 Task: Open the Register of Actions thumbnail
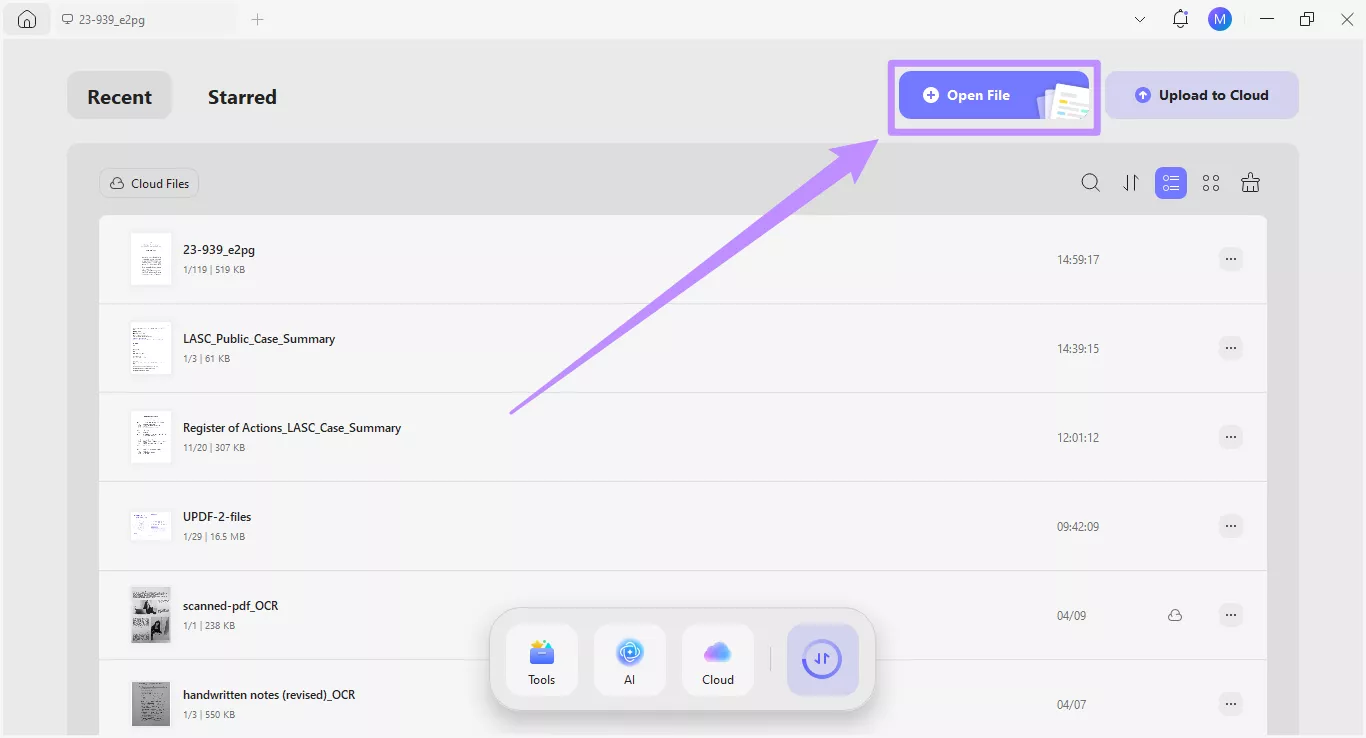151,437
